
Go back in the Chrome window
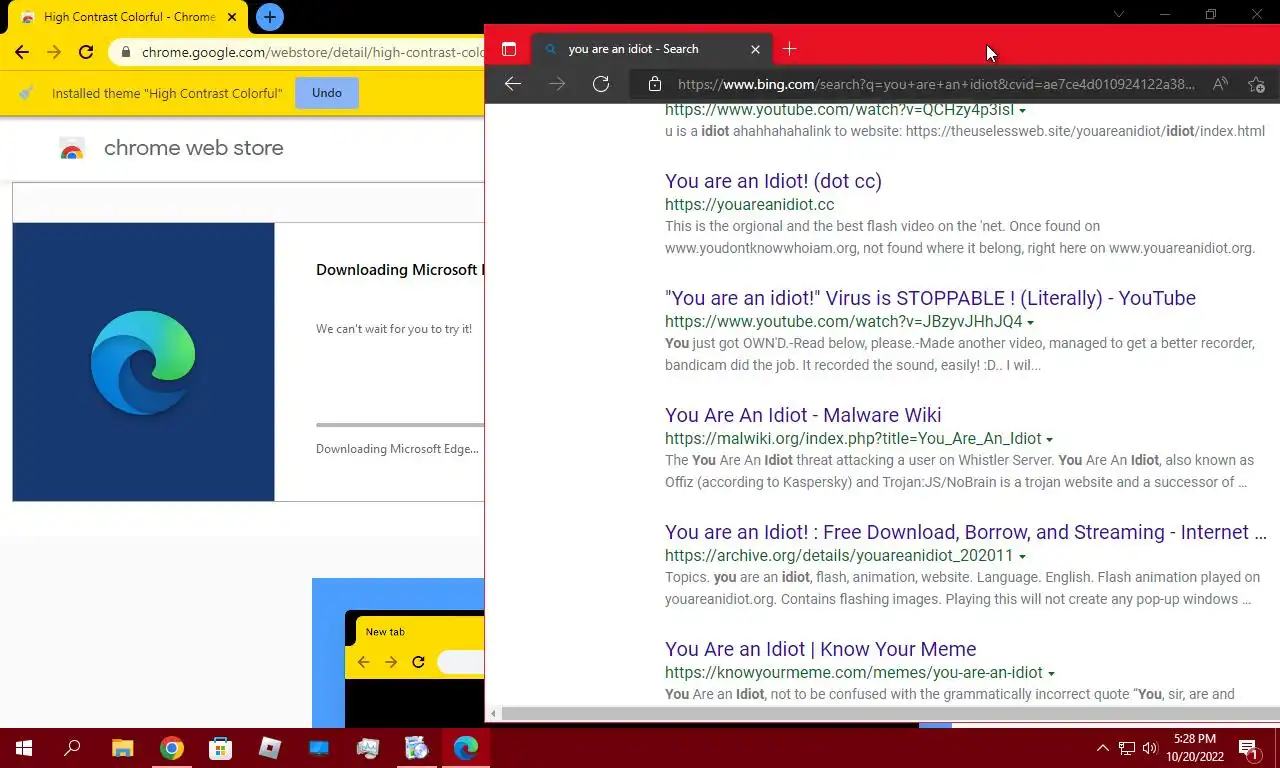coord(22,52)
